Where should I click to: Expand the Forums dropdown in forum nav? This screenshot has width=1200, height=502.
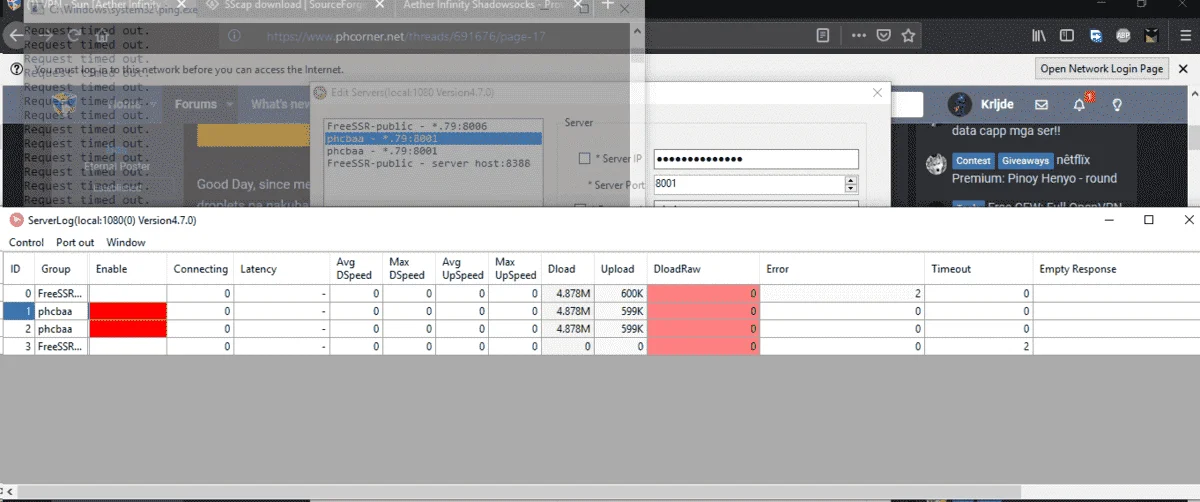pyautogui.click(x=231, y=104)
